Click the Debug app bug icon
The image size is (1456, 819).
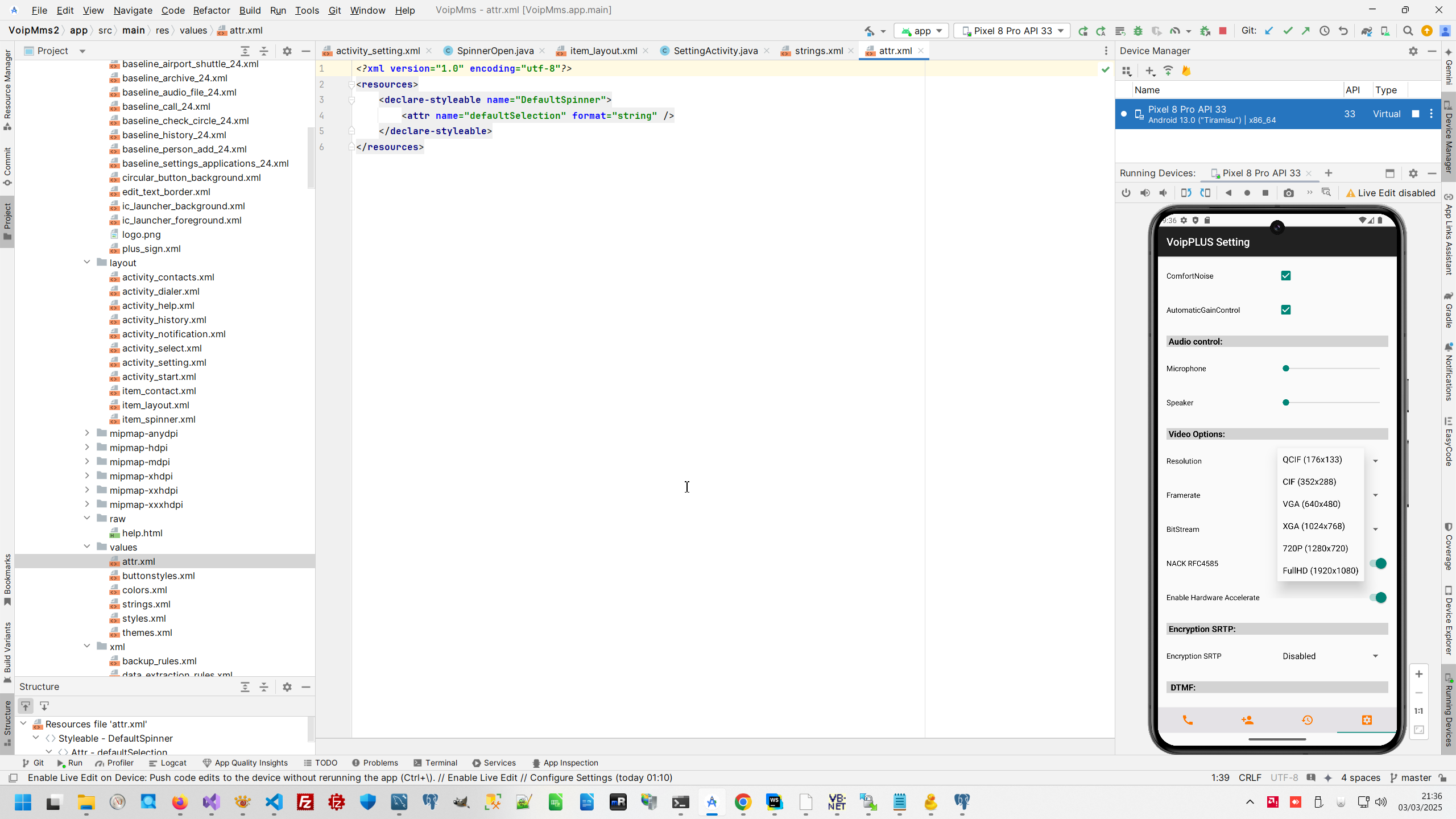[x=1138, y=31]
